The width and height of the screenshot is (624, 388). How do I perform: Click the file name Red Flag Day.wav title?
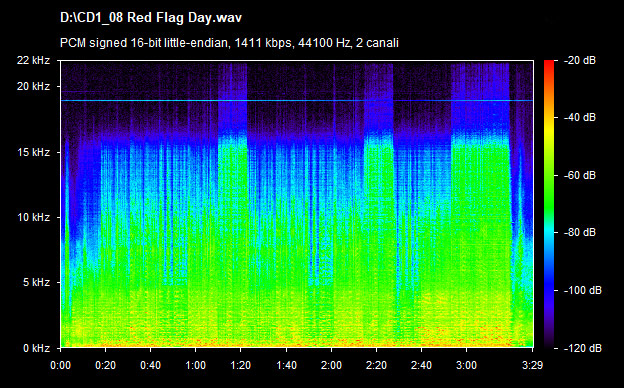(151, 18)
